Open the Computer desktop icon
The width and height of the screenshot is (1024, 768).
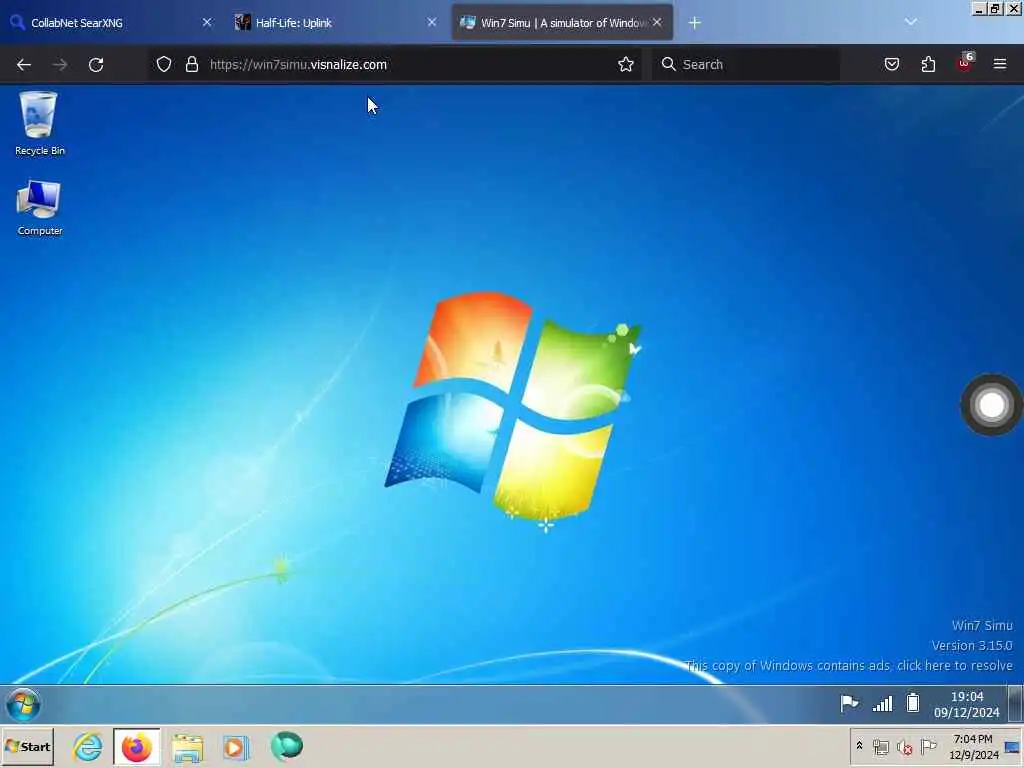coord(39,208)
